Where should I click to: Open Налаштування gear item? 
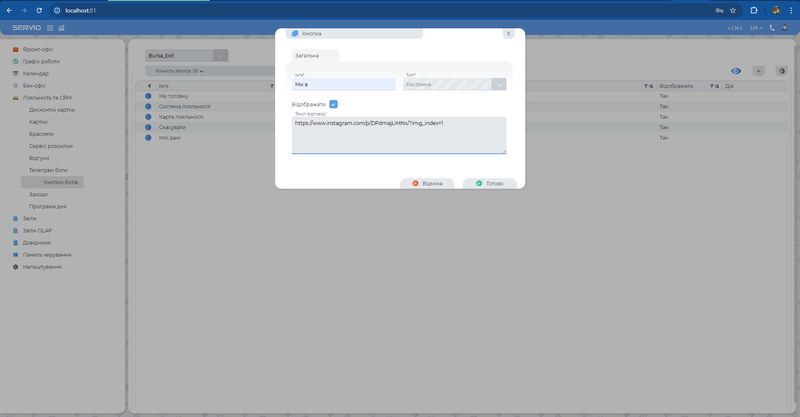click(x=43, y=267)
